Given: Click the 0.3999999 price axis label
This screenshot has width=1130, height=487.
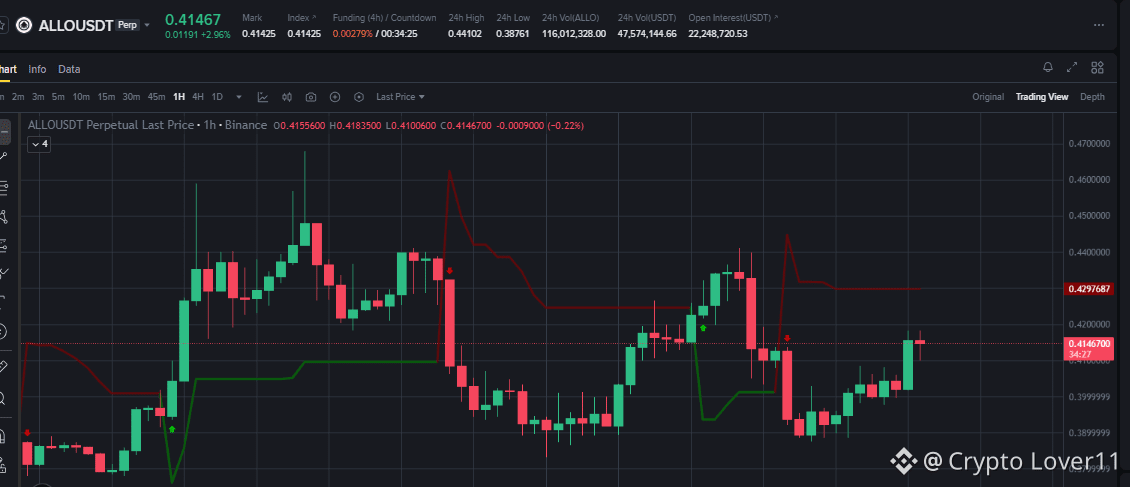Looking at the screenshot, I should 1088,397.
